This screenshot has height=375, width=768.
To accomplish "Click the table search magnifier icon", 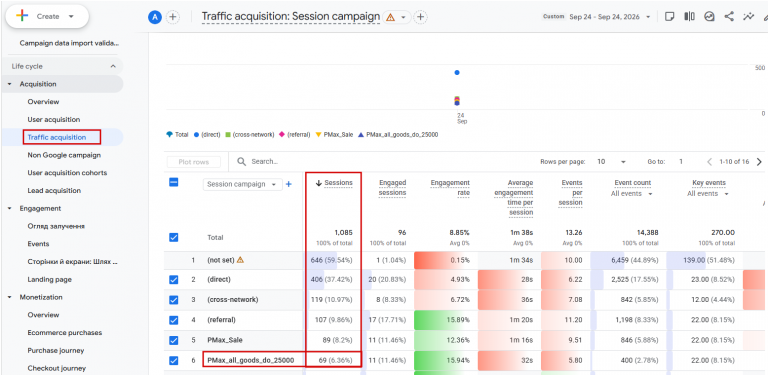I will [x=241, y=162].
